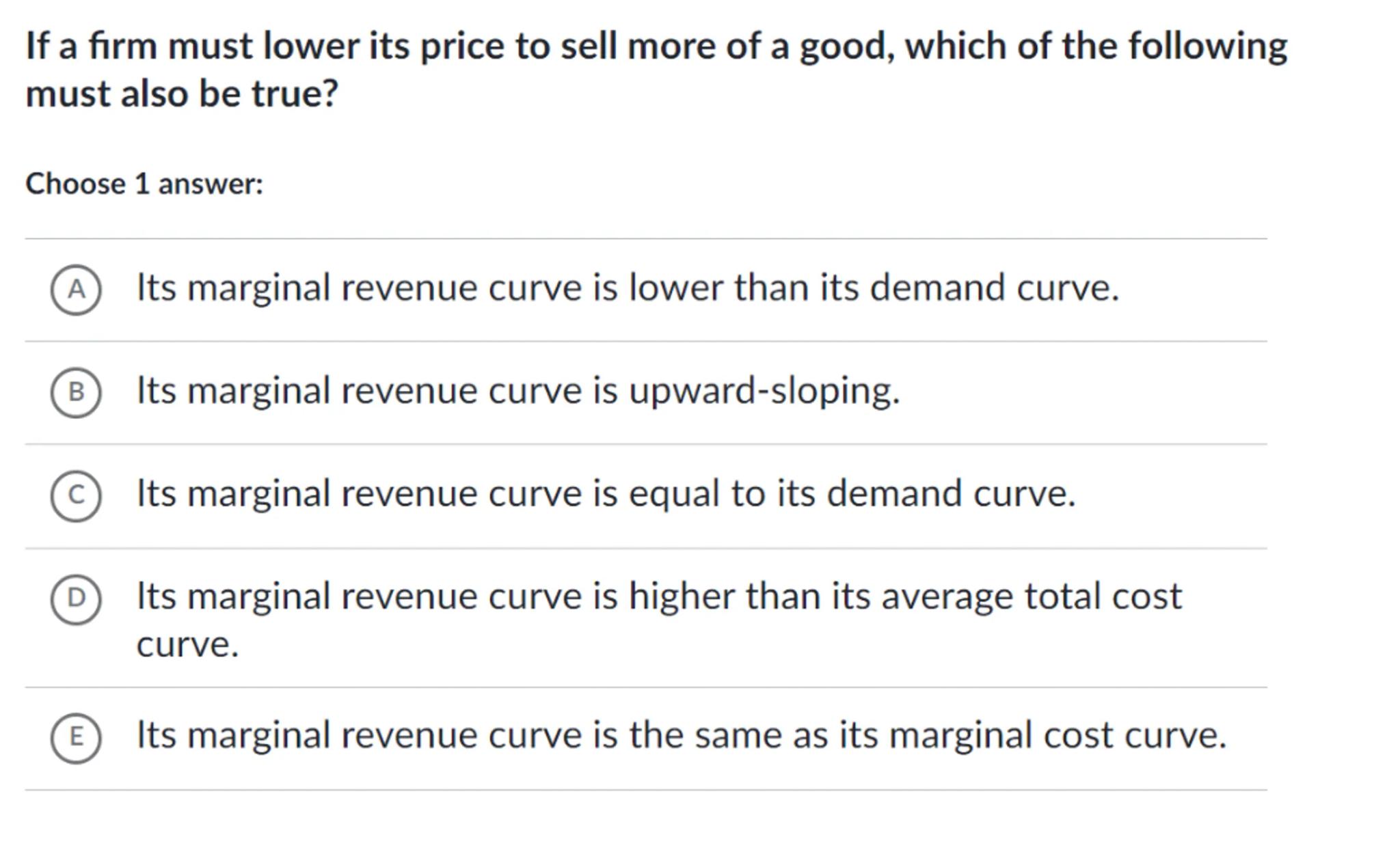Click the question heading about lowering price
Image resolution: width=1400 pixels, height=867 pixels.
656,46
